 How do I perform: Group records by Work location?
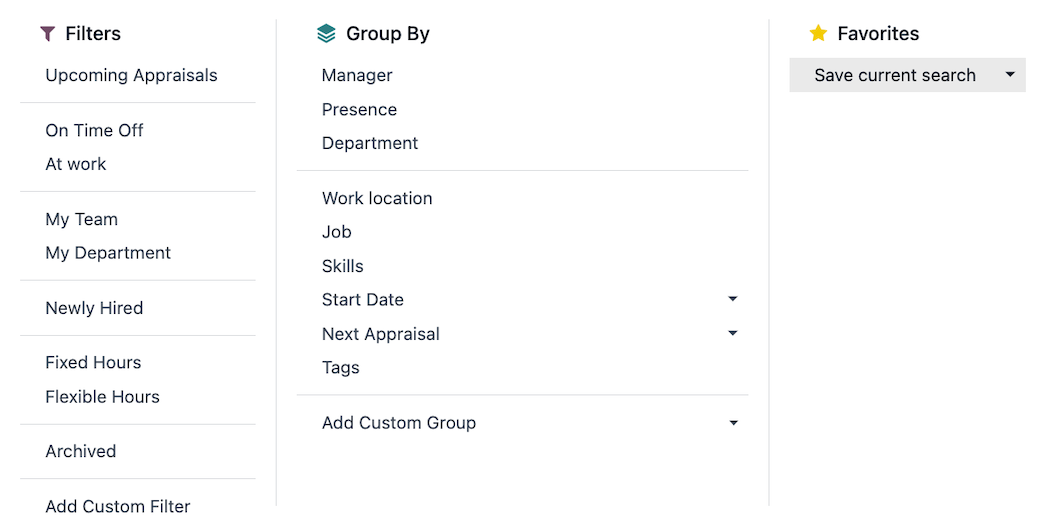click(377, 198)
